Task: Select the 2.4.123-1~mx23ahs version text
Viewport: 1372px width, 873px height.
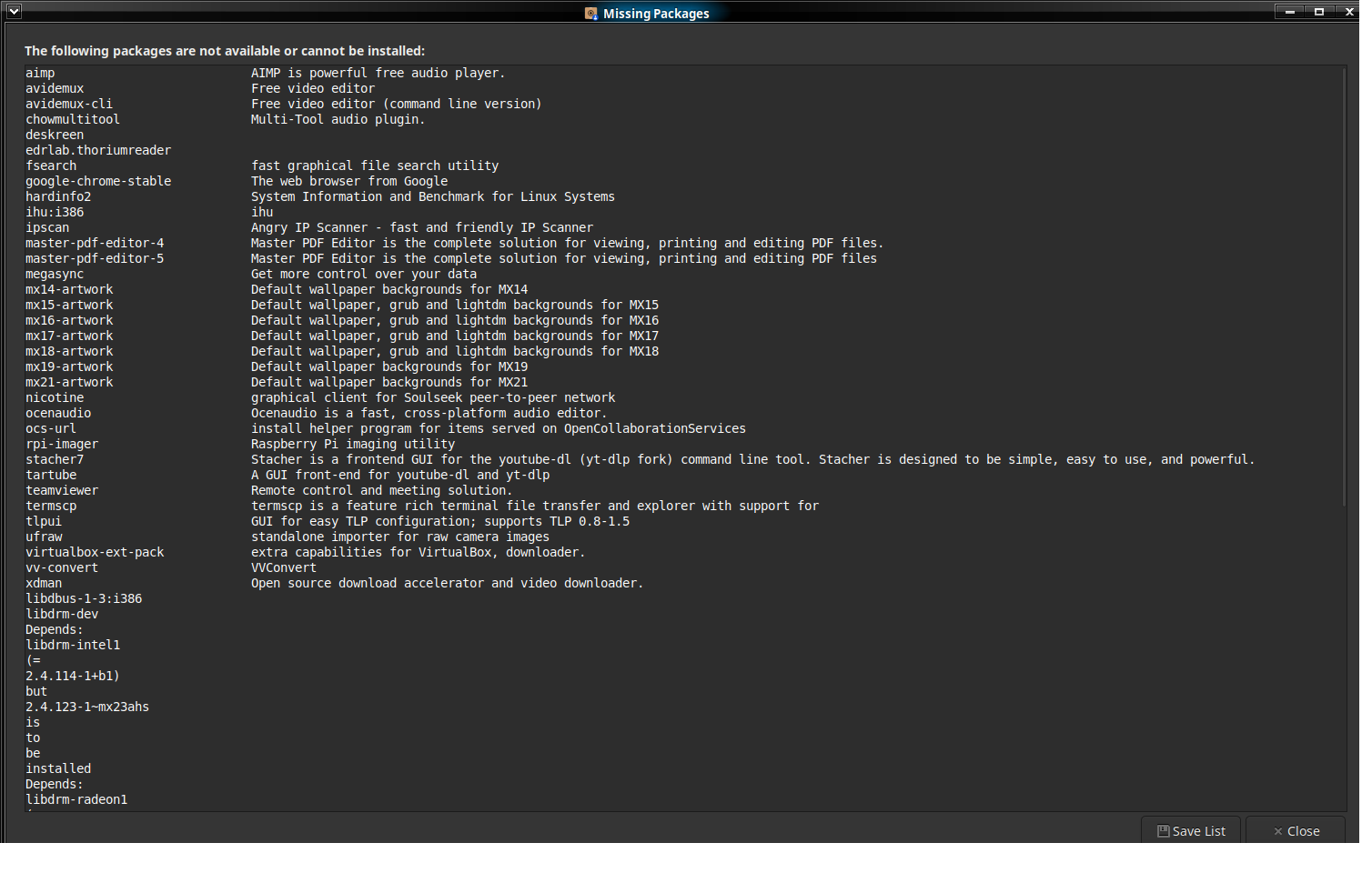Action: 87,707
